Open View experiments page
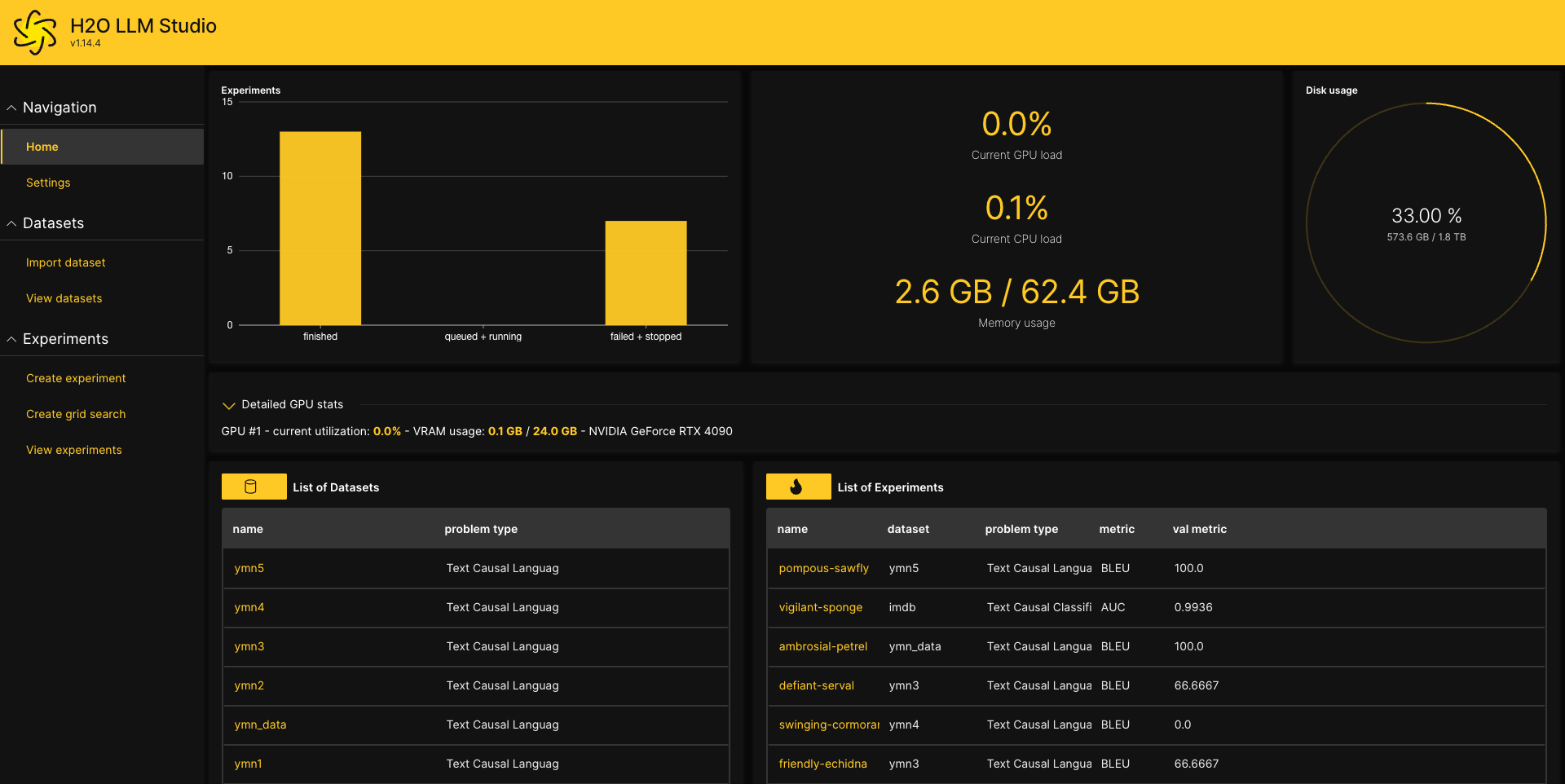Image resolution: width=1565 pixels, height=784 pixels. (74, 450)
